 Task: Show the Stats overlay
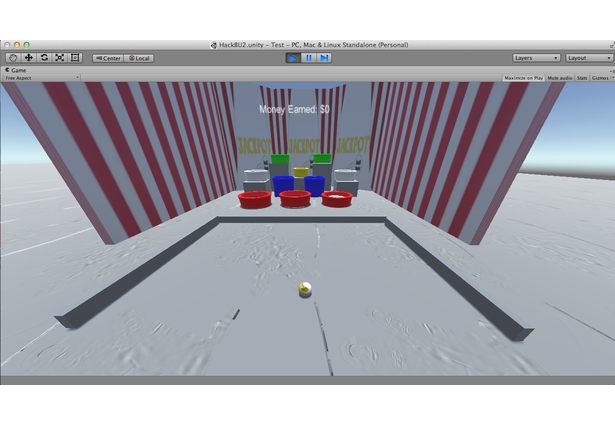point(582,78)
